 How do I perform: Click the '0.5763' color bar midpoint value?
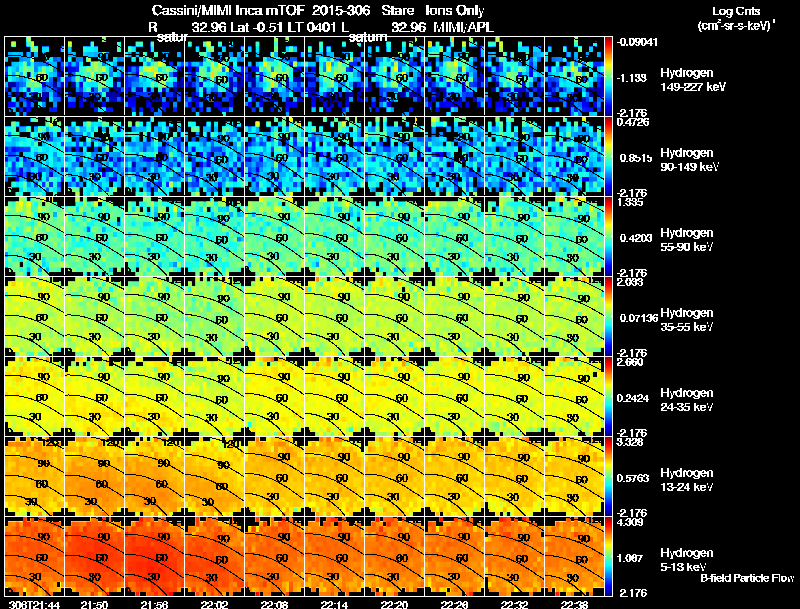pos(633,478)
